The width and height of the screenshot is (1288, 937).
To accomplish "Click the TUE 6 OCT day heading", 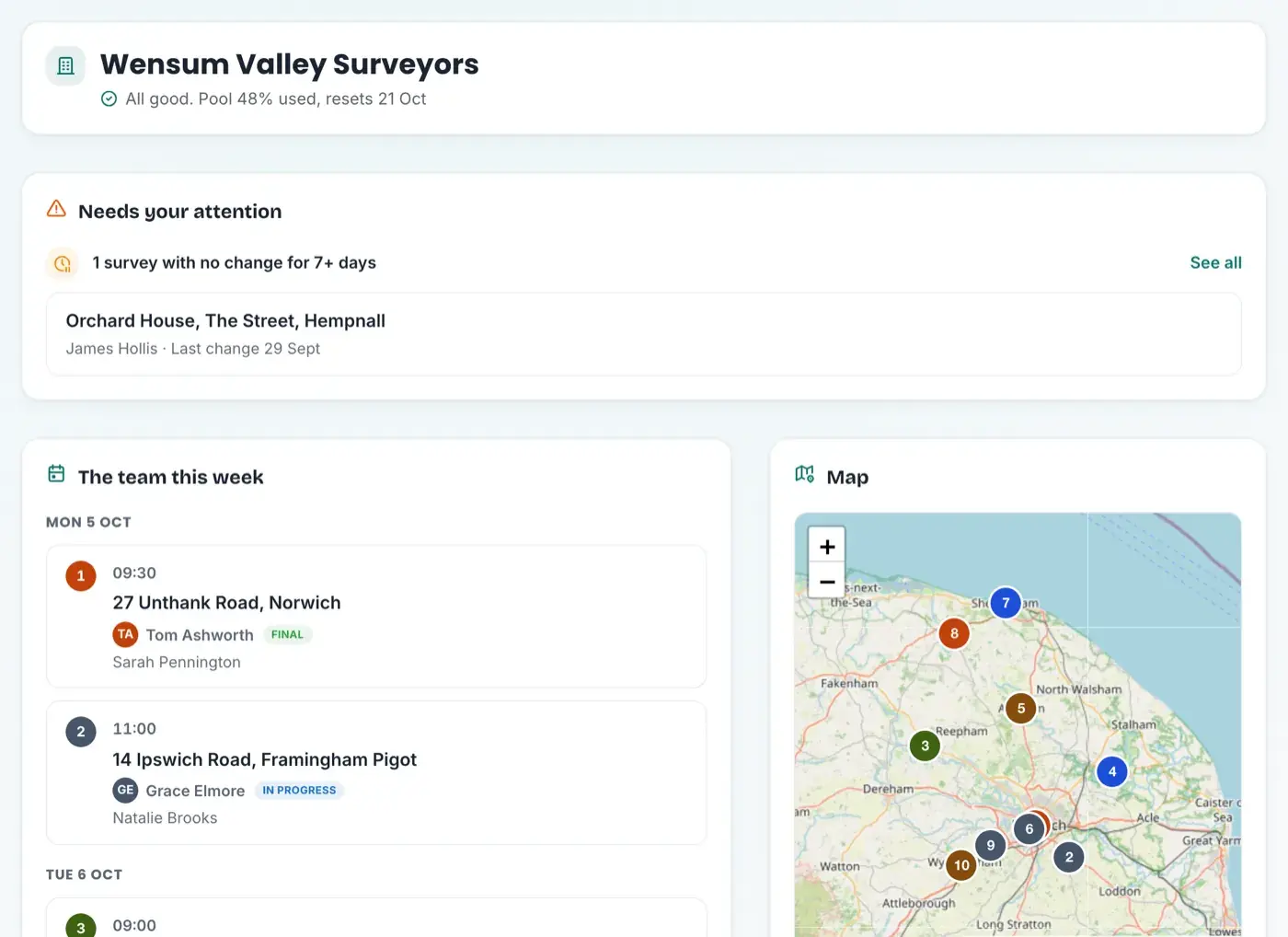I will point(84,874).
